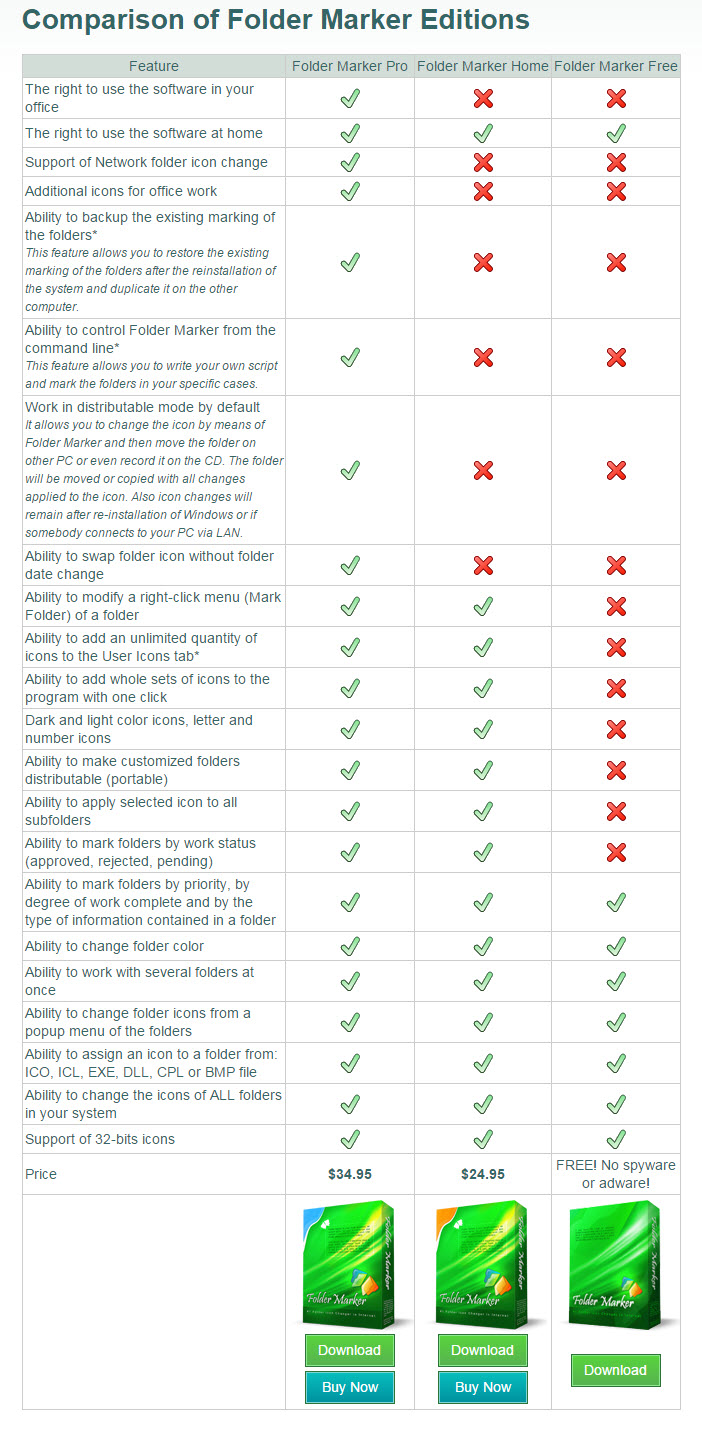Buy Folder Marker Pro now
The height and width of the screenshot is (1439, 702).
[350, 1387]
